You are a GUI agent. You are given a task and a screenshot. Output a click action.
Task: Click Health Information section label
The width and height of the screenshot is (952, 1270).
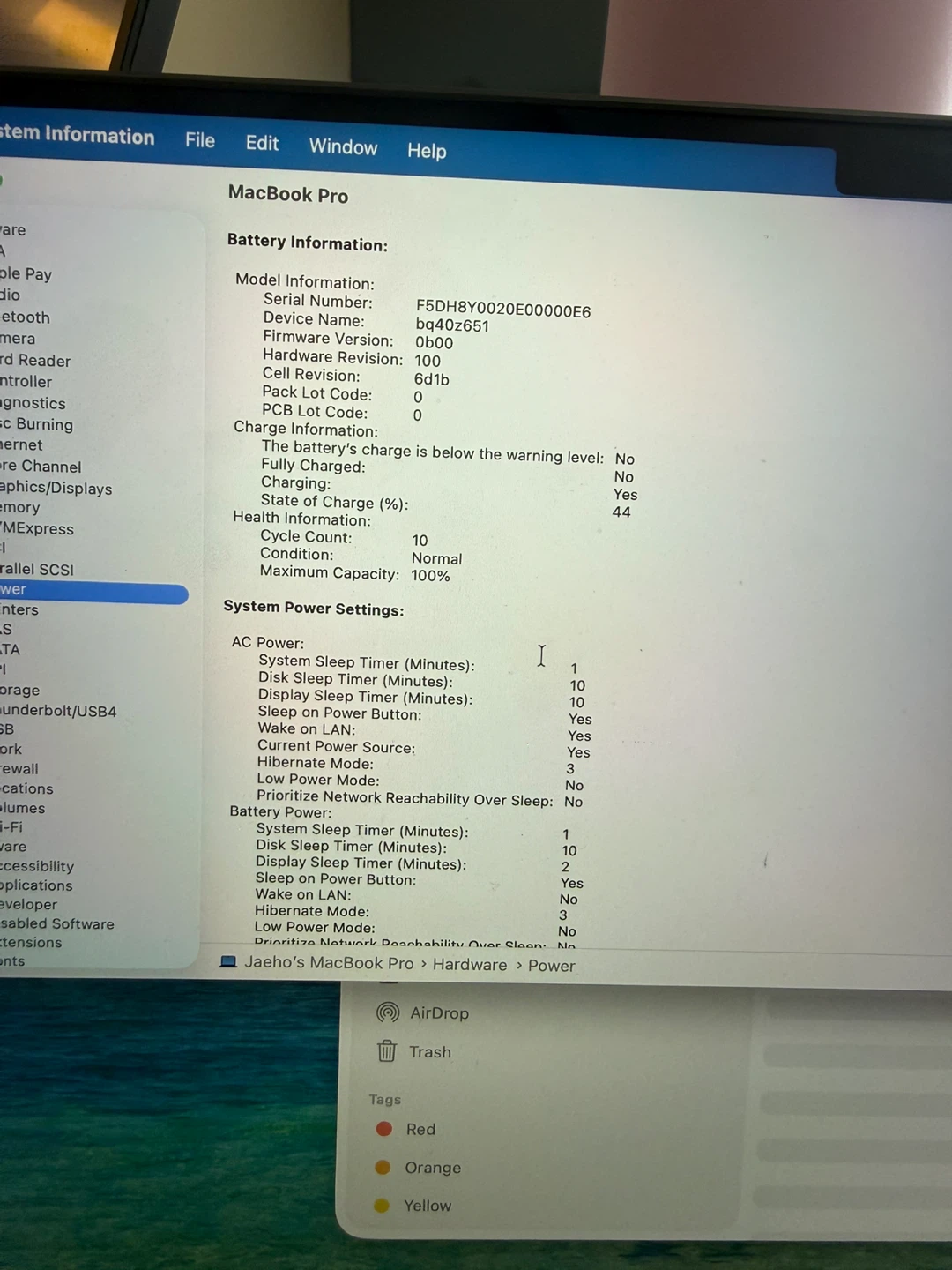point(301,519)
